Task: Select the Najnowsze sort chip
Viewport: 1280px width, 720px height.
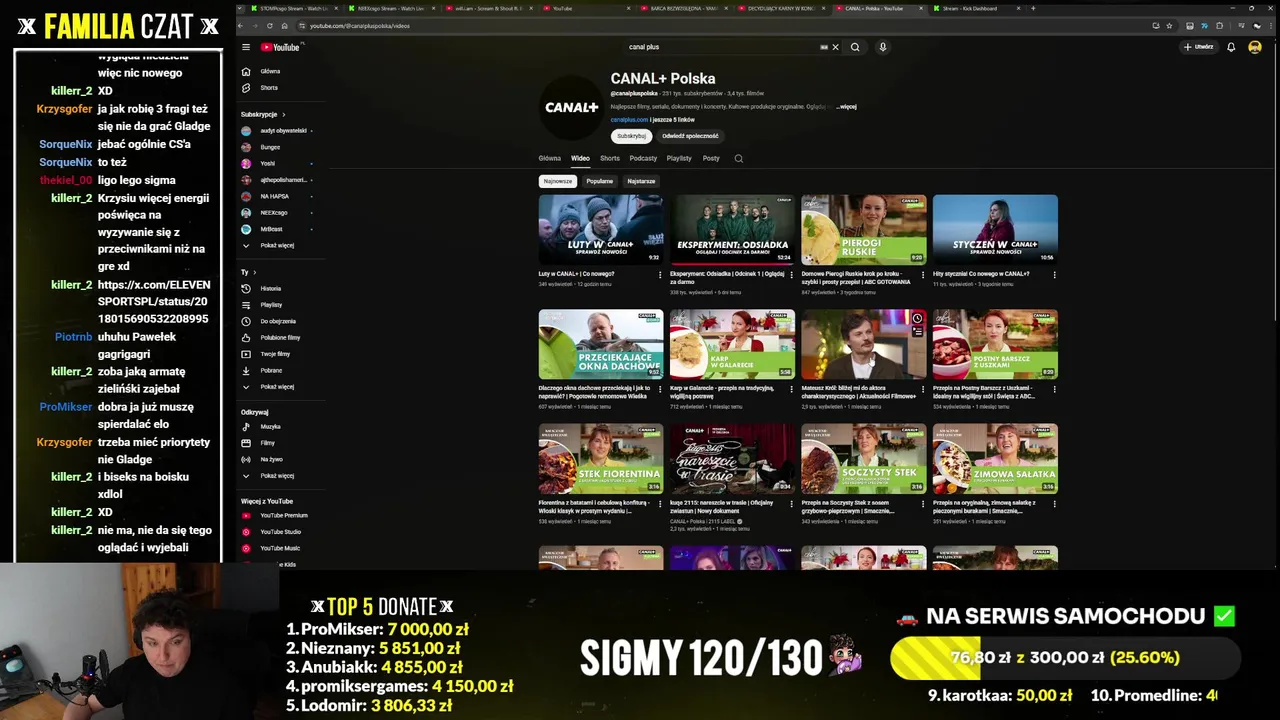Action: coord(558,181)
